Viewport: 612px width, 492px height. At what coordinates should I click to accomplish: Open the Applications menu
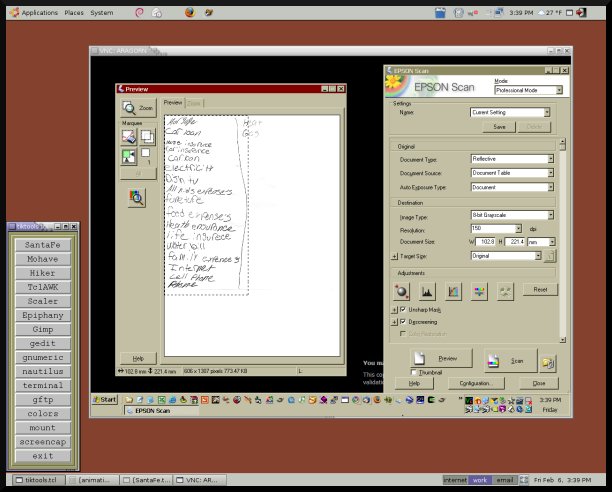click(x=39, y=12)
